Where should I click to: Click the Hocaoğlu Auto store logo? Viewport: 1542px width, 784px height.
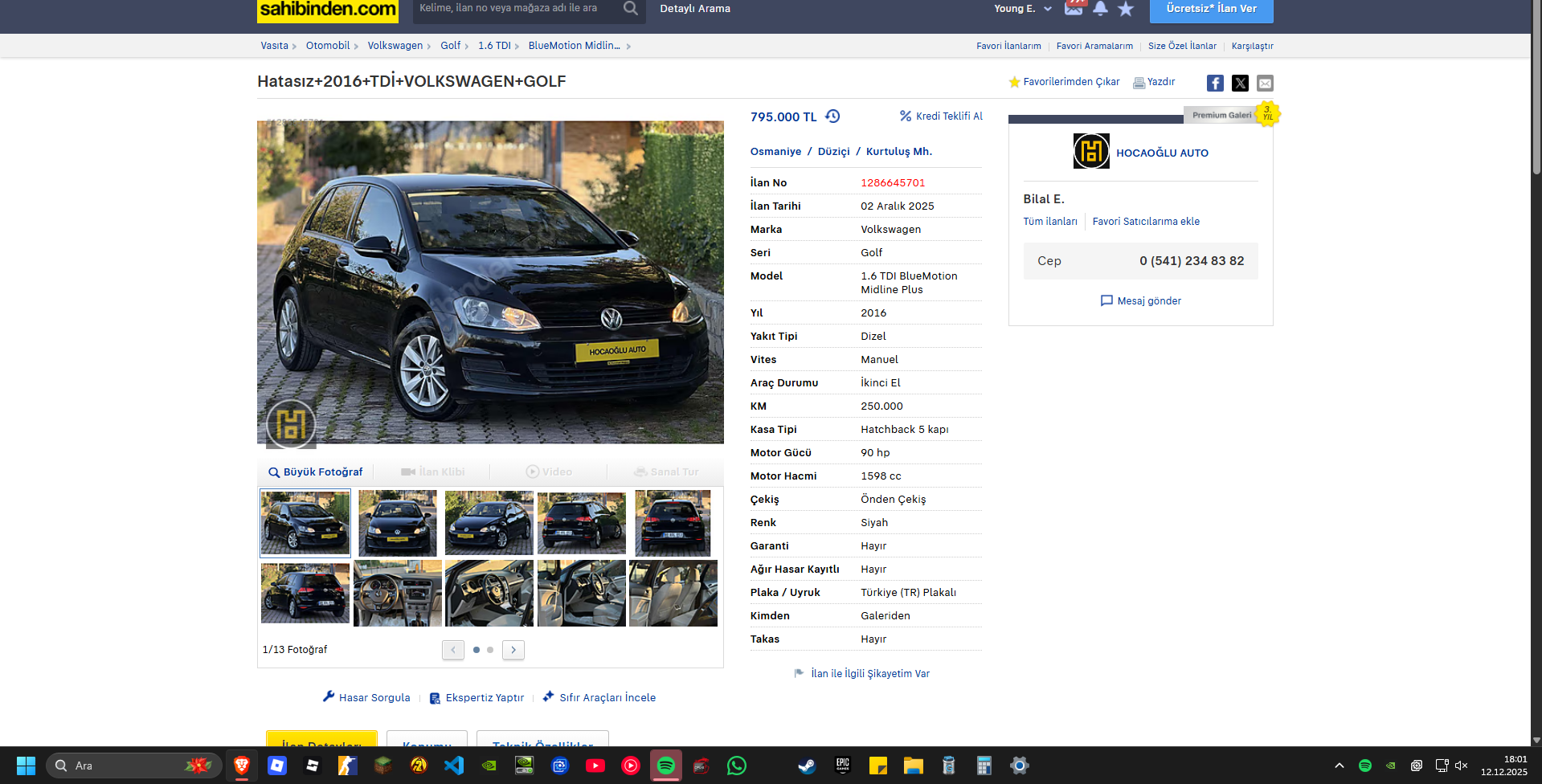pos(1091,151)
